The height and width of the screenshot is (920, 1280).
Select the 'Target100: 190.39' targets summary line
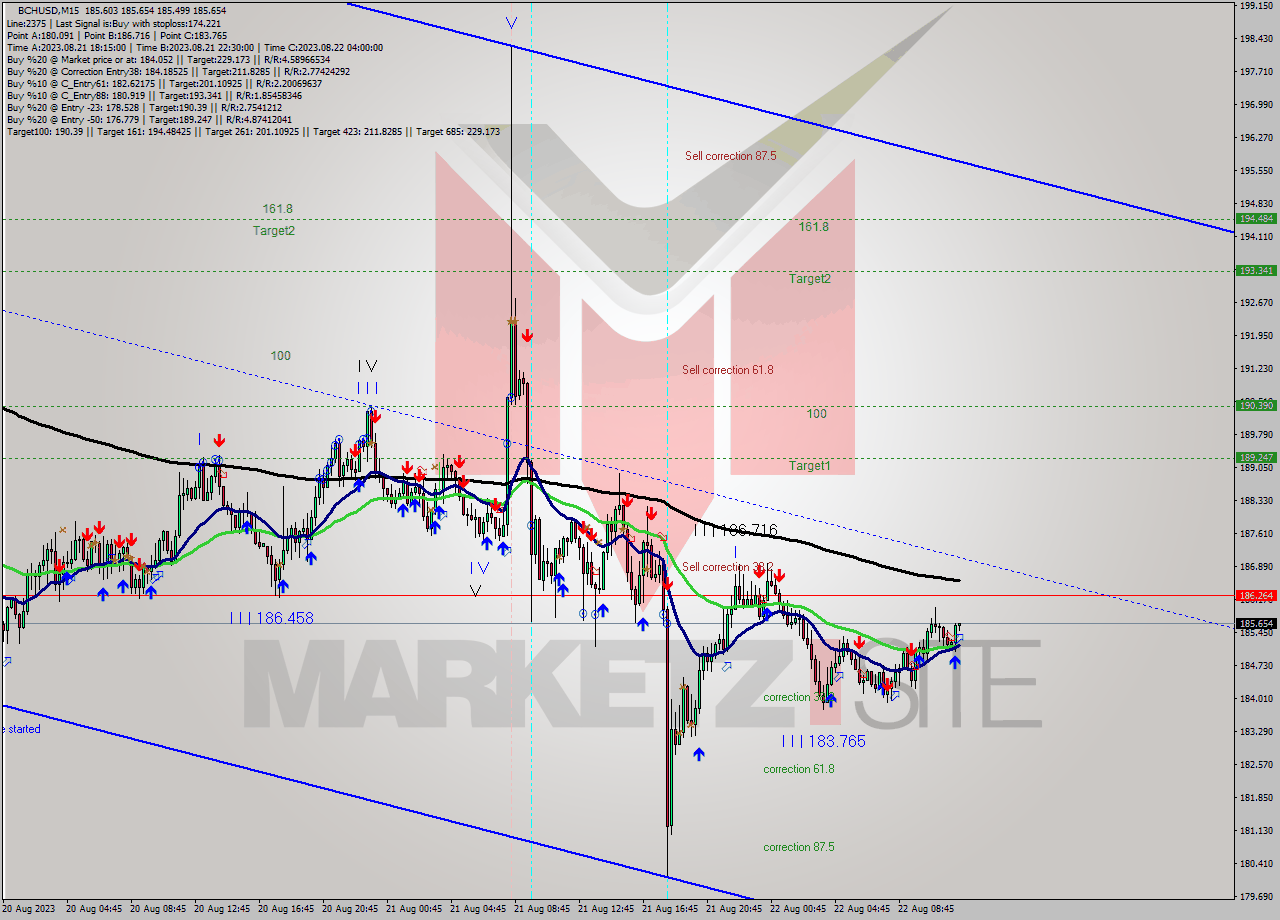click(253, 132)
